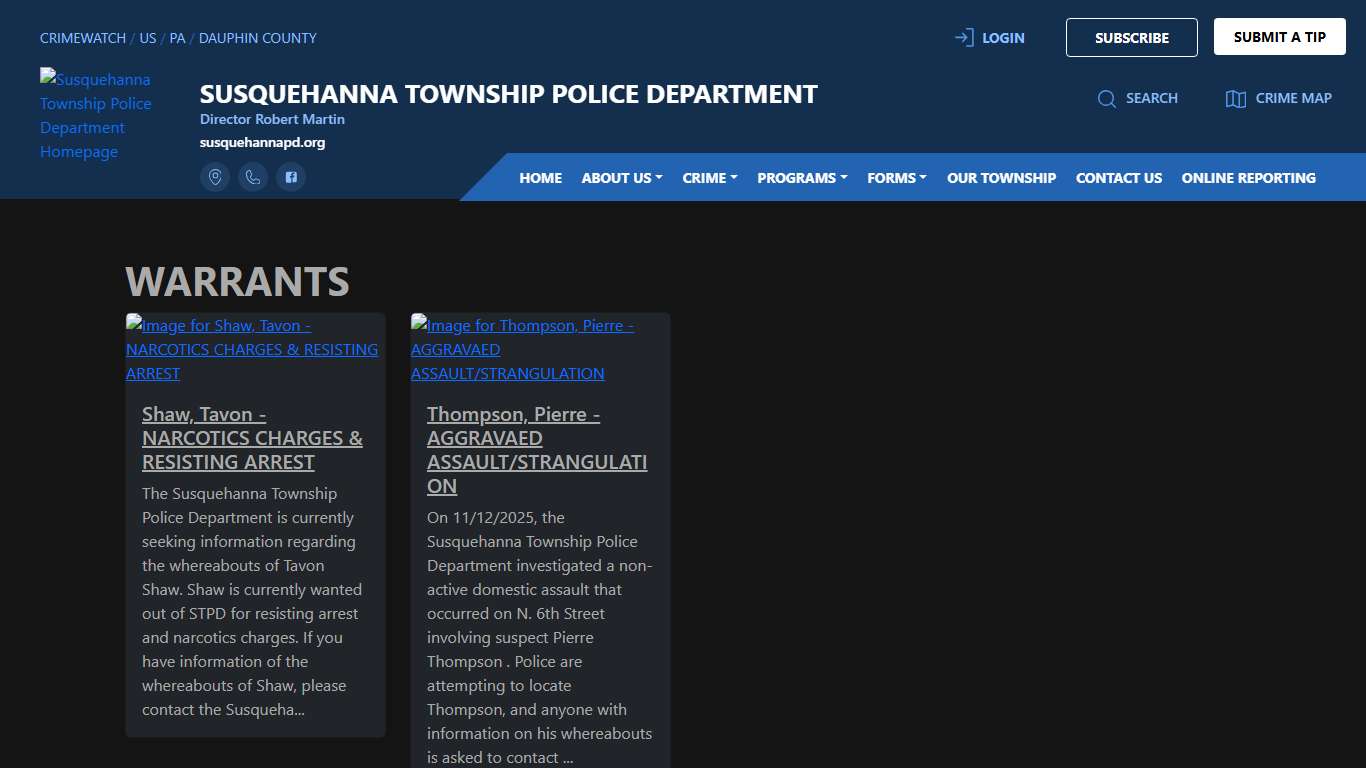Click the location pin icon under the logo
Image resolution: width=1366 pixels, height=768 pixels.
215,176
